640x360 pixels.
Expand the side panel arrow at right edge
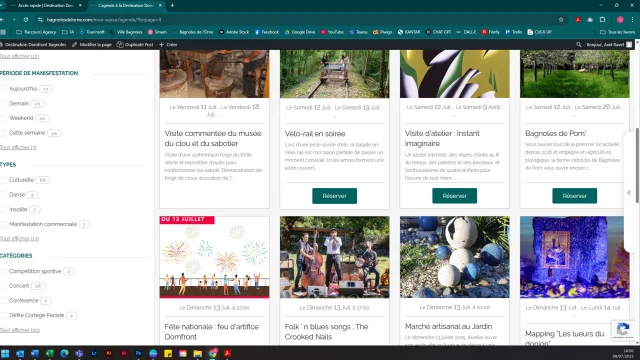(x=629, y=192)
